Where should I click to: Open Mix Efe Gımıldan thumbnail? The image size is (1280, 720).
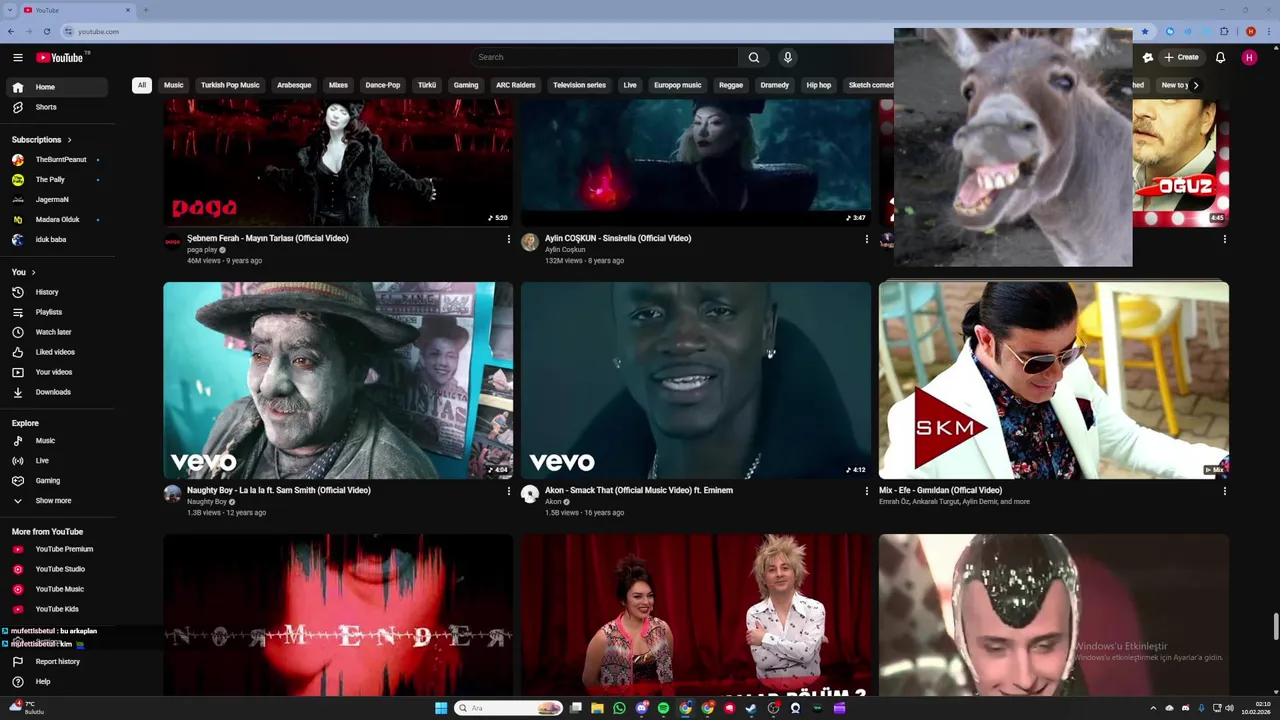click(x=1054, y=380)
